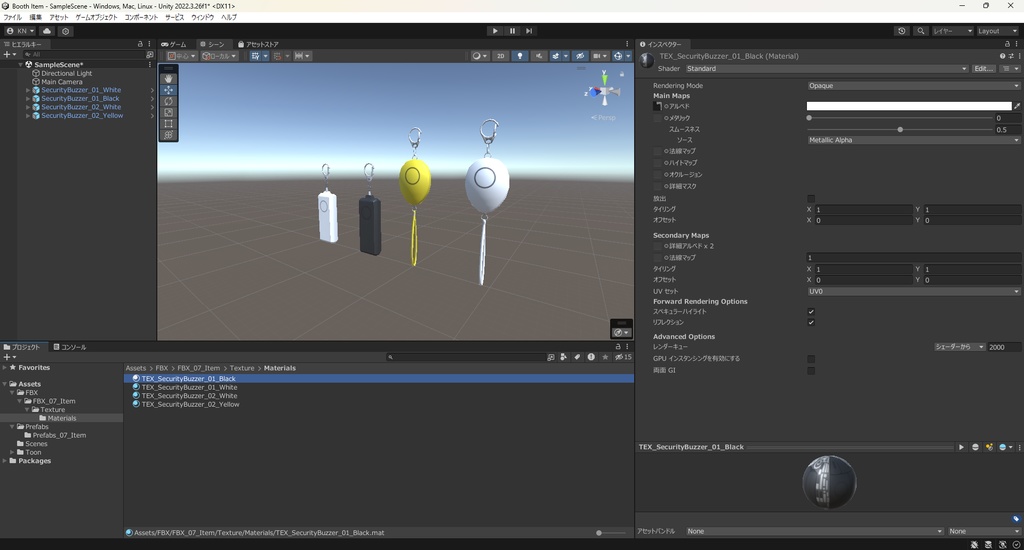The width and height of the screenshot is (1024, 550).
Task: Select the Hand (view) tool in scene
Action: (169, 79)
